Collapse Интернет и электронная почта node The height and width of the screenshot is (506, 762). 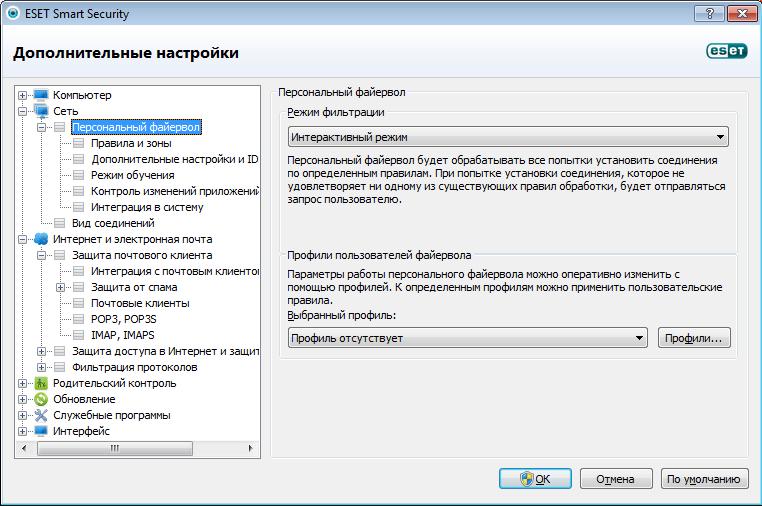point(22,240)
